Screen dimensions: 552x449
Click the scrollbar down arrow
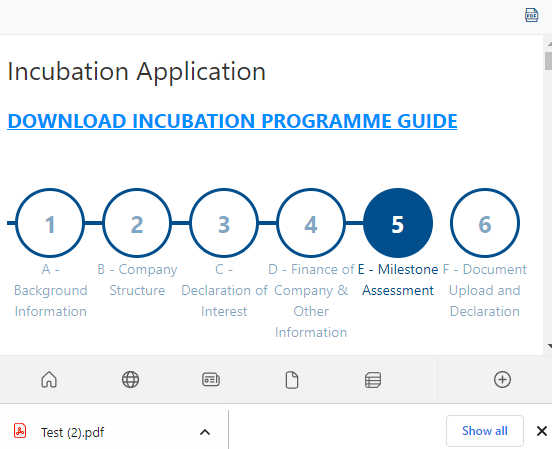[x=549, y=346]
